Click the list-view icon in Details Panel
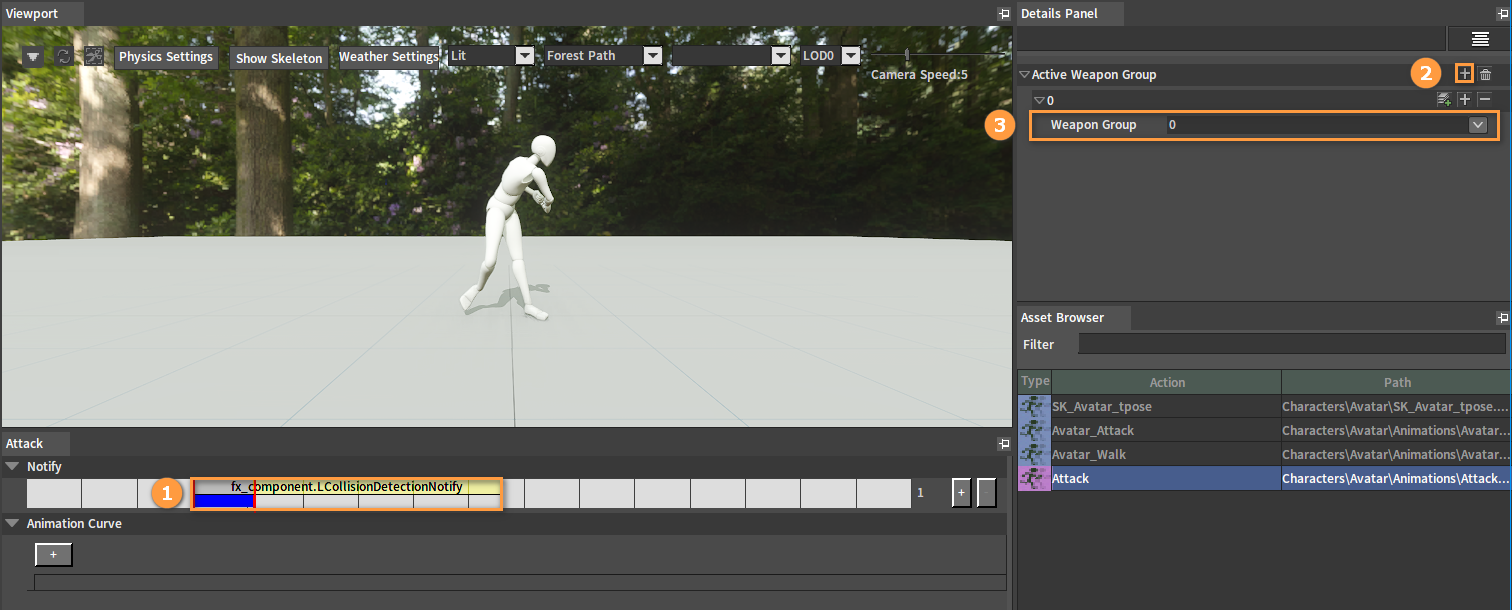Screen dimensions: 1512x610 pyautogui.click(x=1480, y=39)
